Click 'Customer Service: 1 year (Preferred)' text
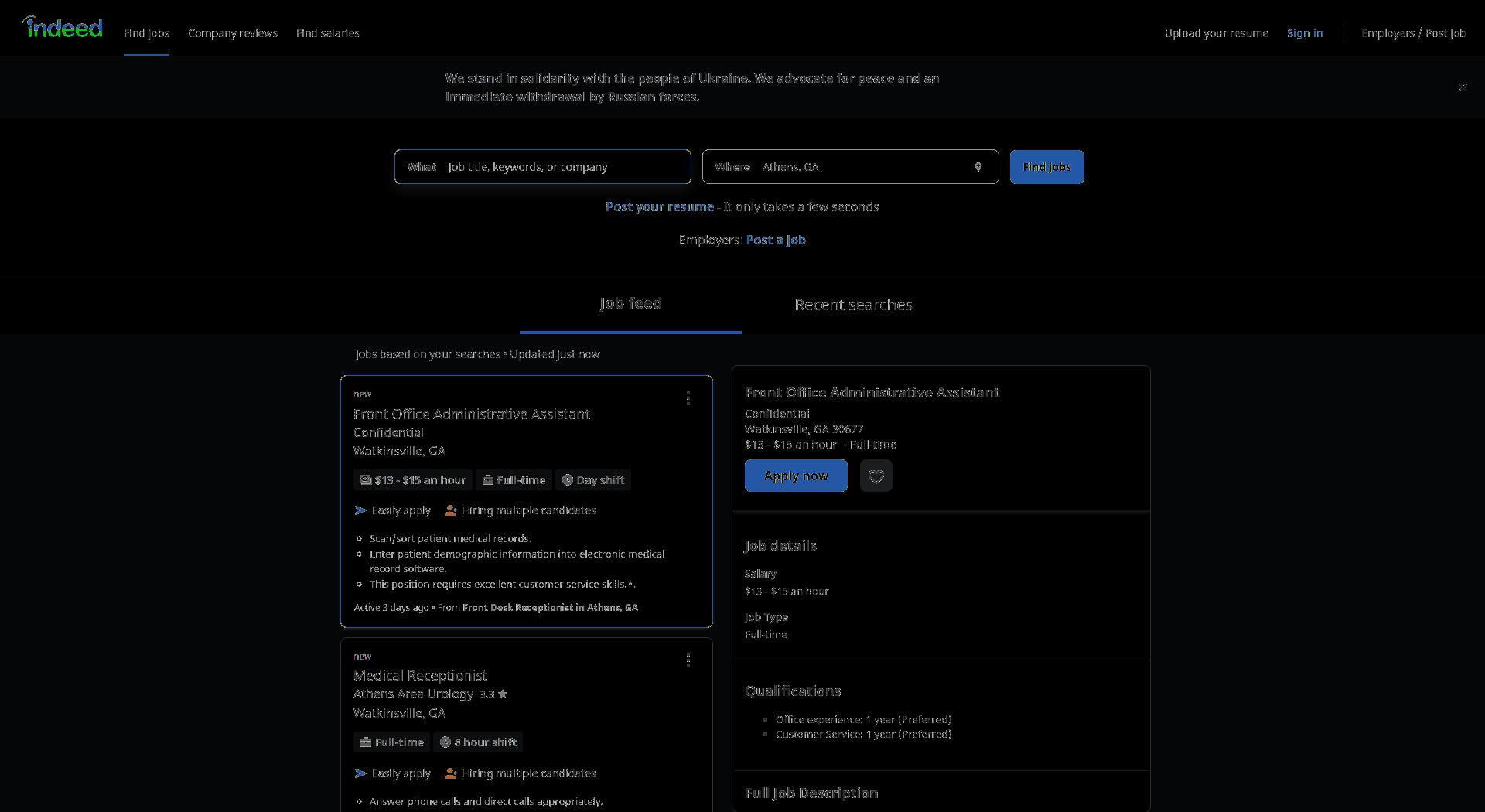The image size is (1485, 812). click(x=863, y=735)
